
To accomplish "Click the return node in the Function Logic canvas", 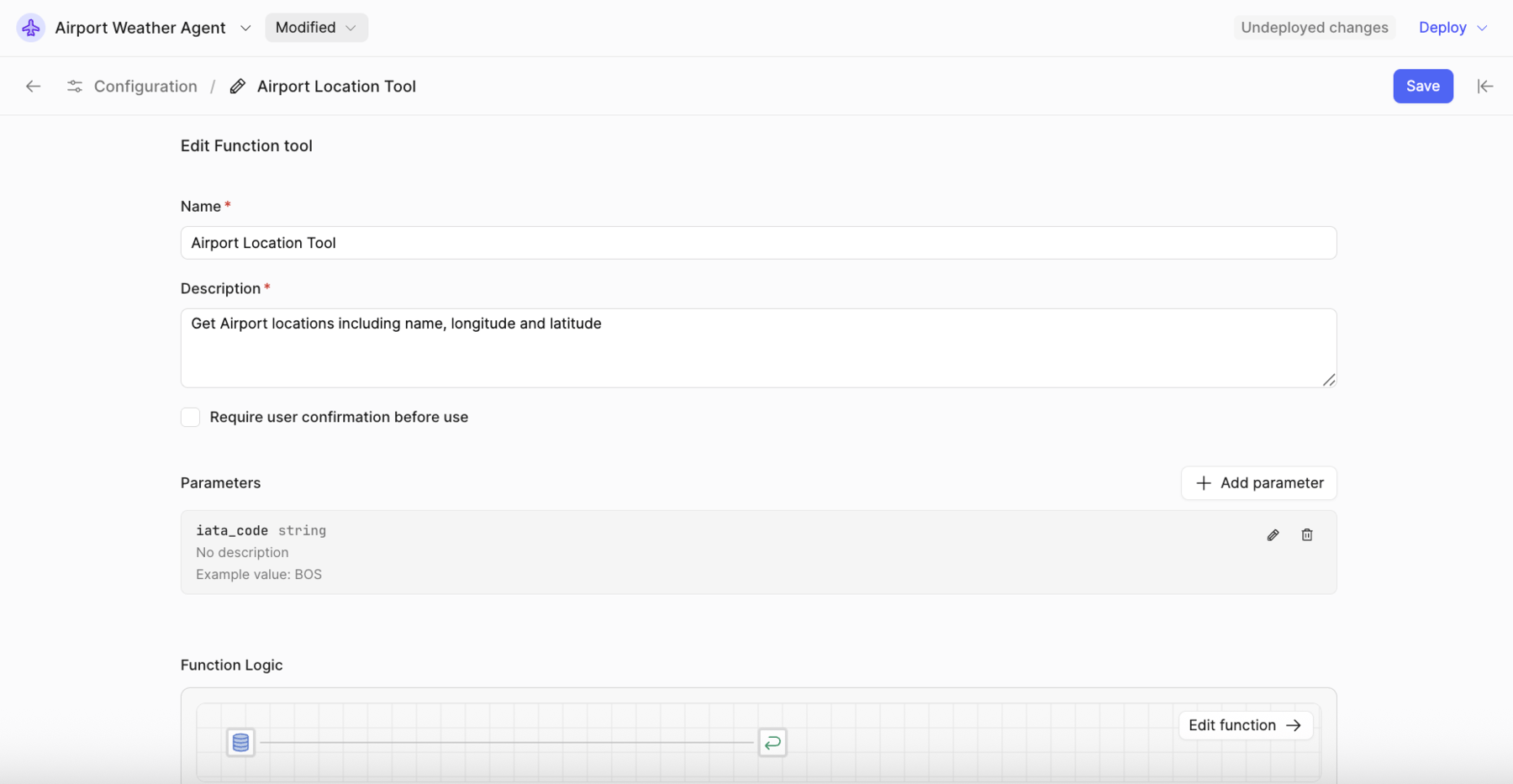I will click(772, 742).
